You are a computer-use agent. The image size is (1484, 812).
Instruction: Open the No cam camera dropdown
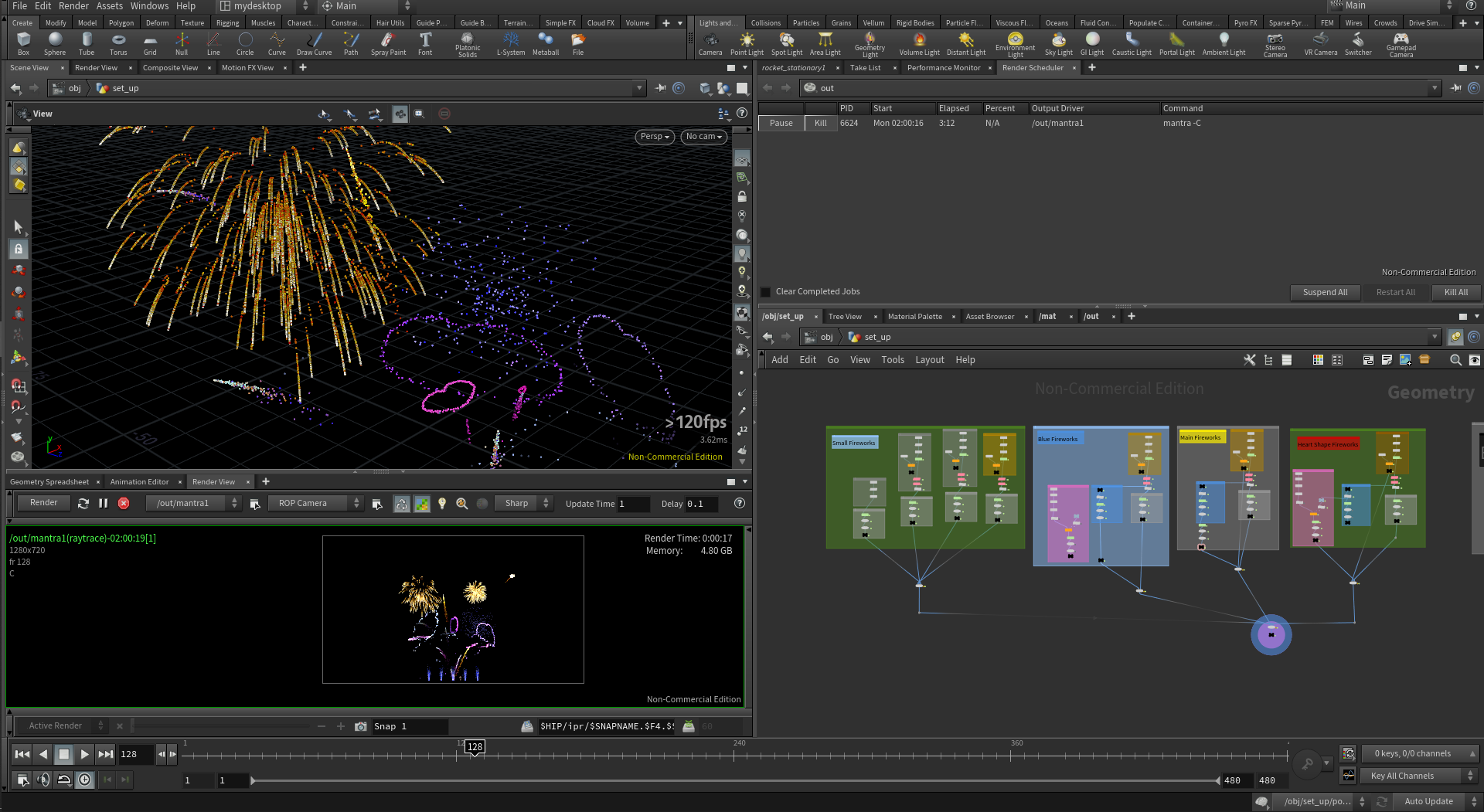[x=703, y=137]
